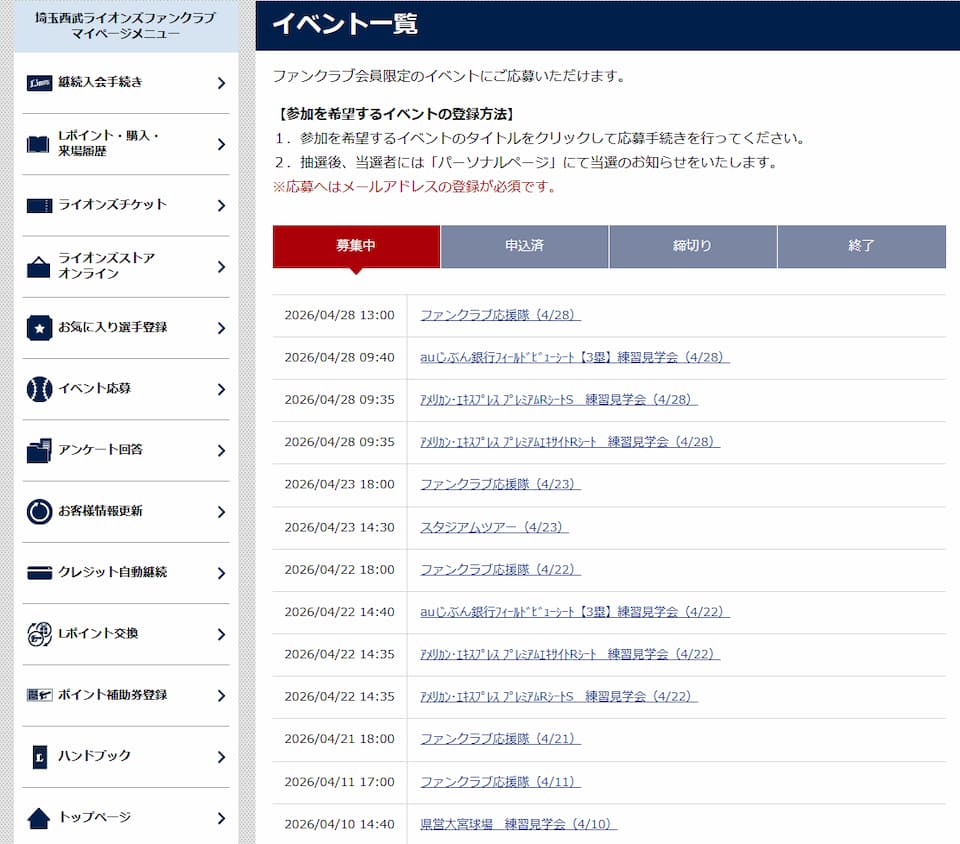This screenshot has height=844, width=960.
Task: Select the 募集中 tab
Action: pyautogui.click(x=356, y=246)
